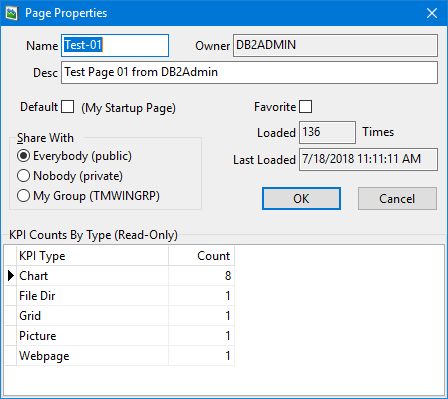The height and width of the screenshot is (399, 448).
Task: Click the Loaded times count field
Action: click(327, 132)
